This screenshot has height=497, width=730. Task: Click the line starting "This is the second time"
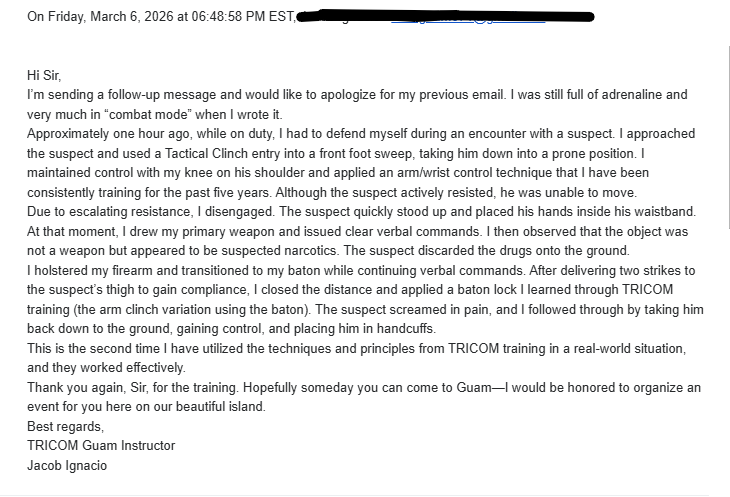coord(150,347)
